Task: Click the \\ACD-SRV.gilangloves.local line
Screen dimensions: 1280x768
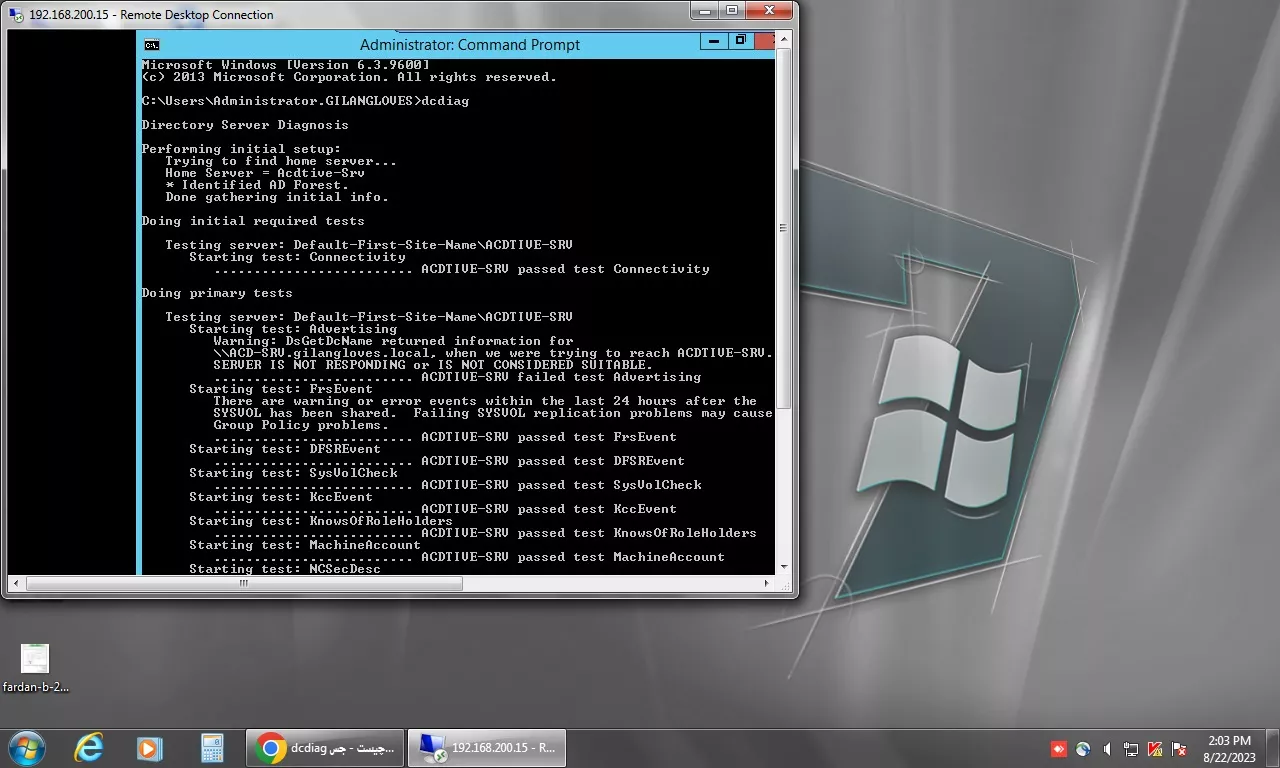Action: 493,353
